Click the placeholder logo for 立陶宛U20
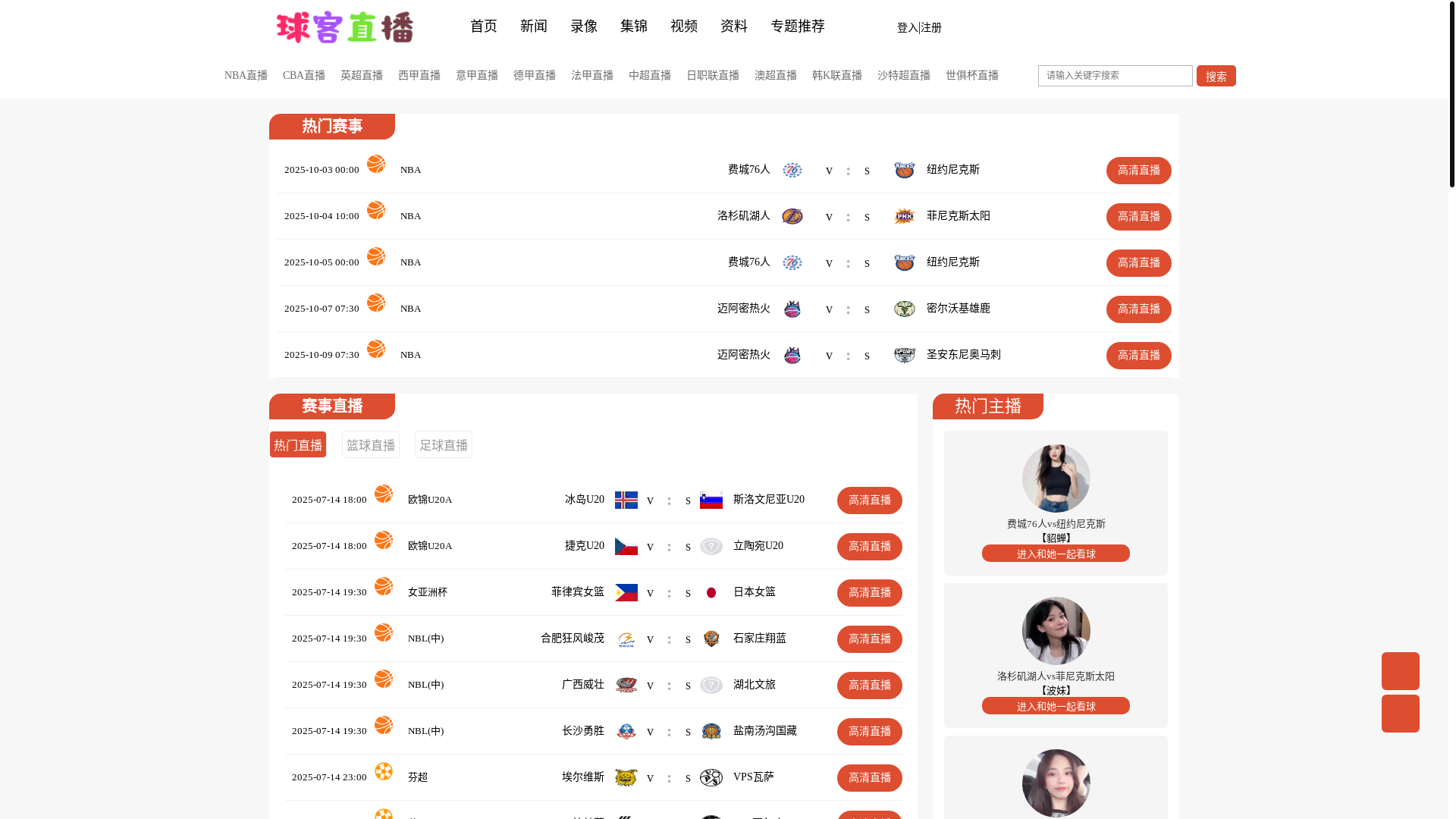Image resolution: width=1456 pixels, height=819 pixels. click(x=711, y=546)
